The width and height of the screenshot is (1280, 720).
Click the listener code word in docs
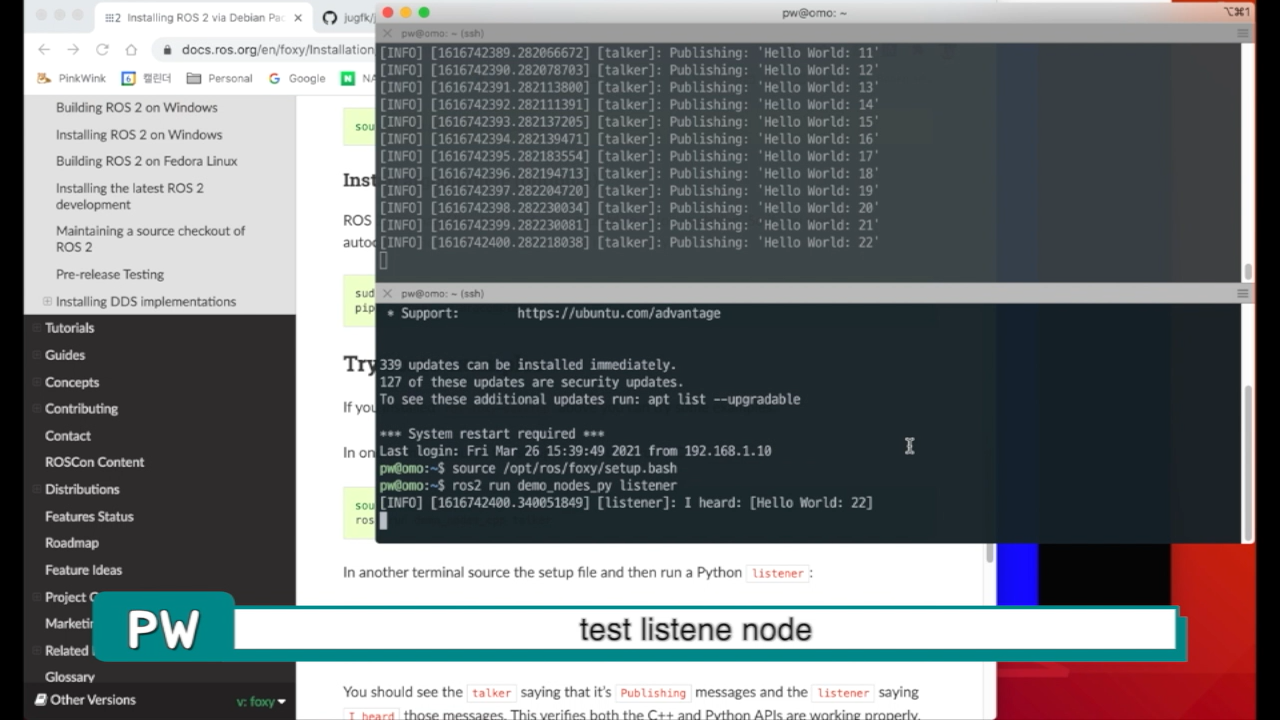click(777, 573)
